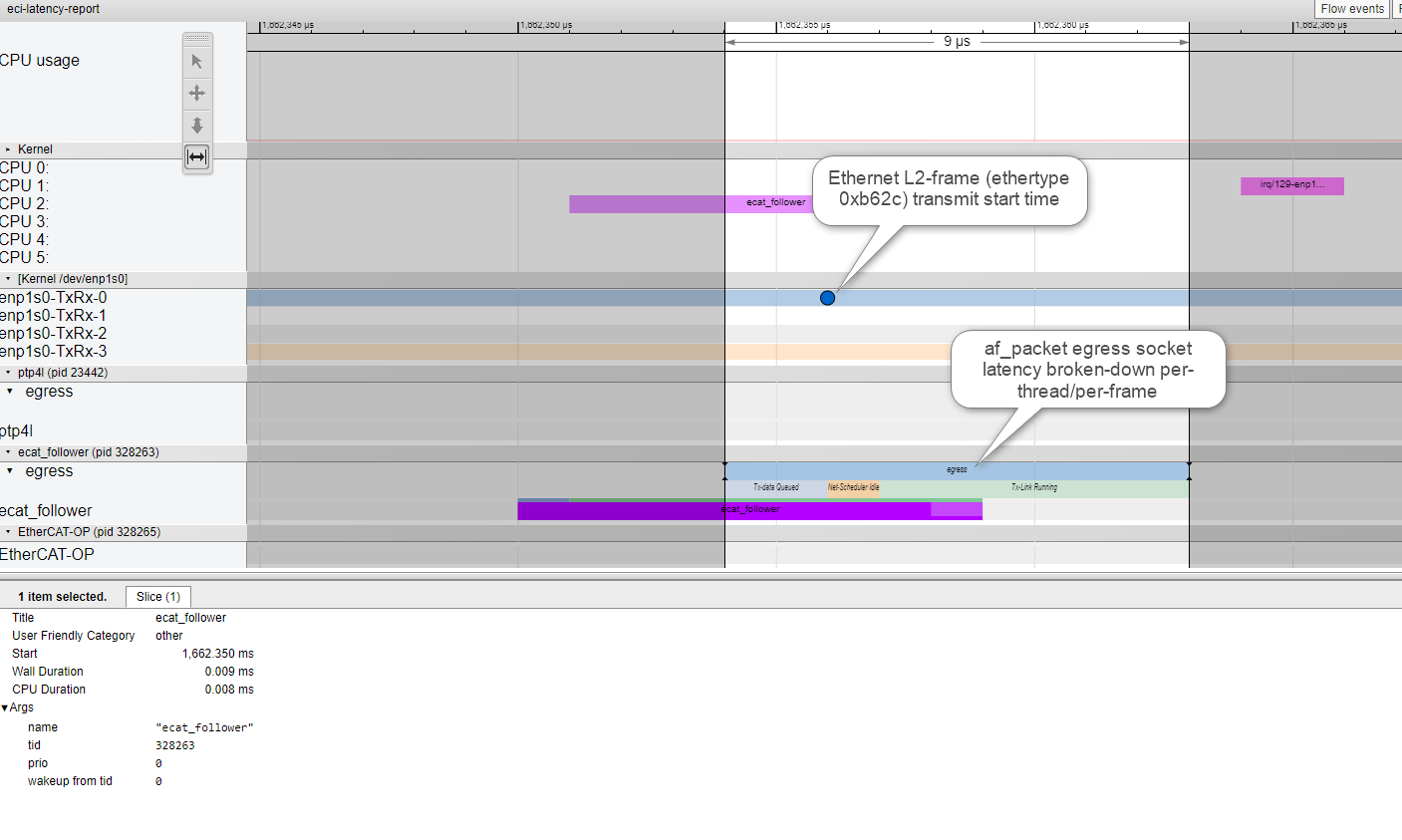Image resolution: width=1402 pixels, height=840 pixels.
Task: Collapse the [Kernel /dev/enp1s0] section
Action: click(x=8, y=279)
